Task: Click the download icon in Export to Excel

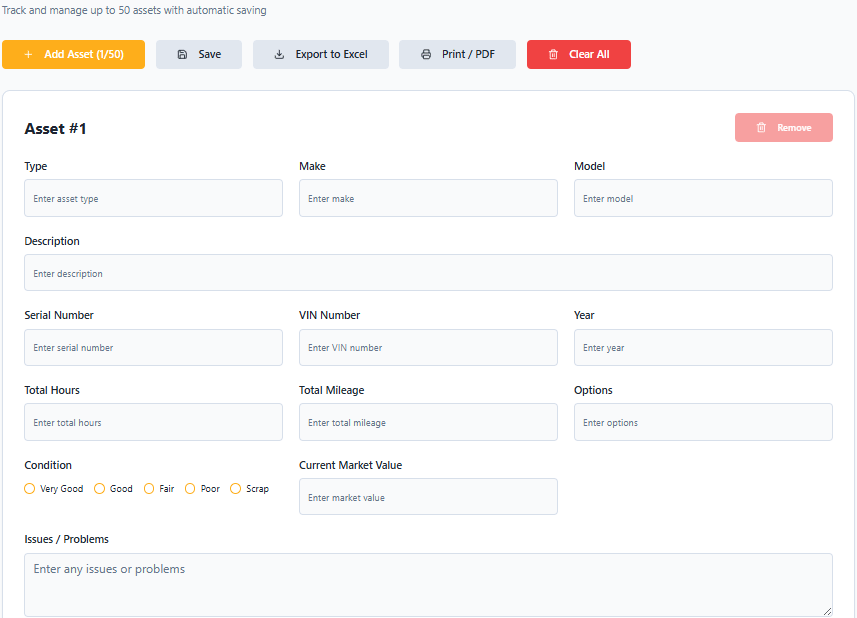Action: click(279, 55)
